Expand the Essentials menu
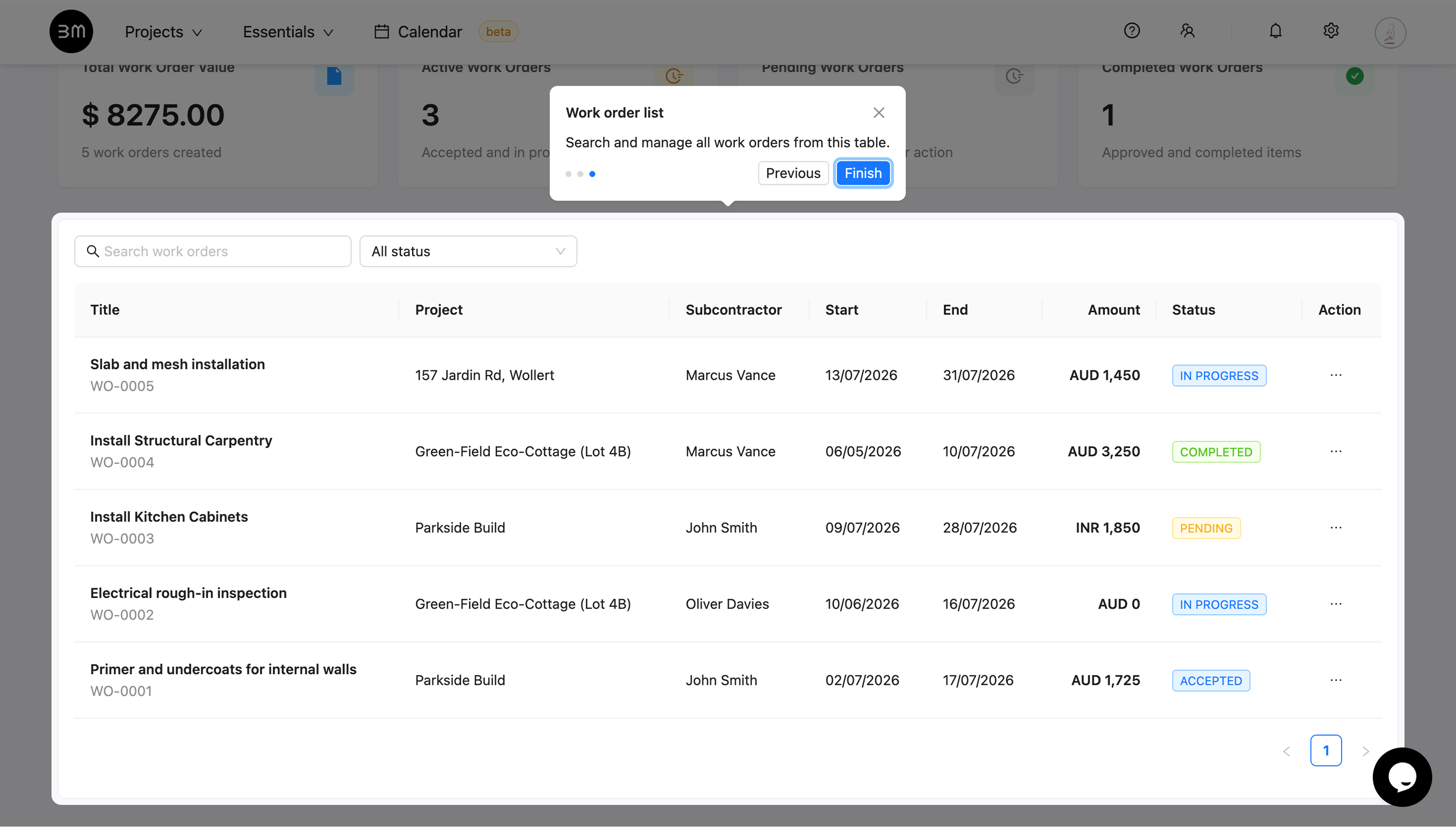 point(288,32)
